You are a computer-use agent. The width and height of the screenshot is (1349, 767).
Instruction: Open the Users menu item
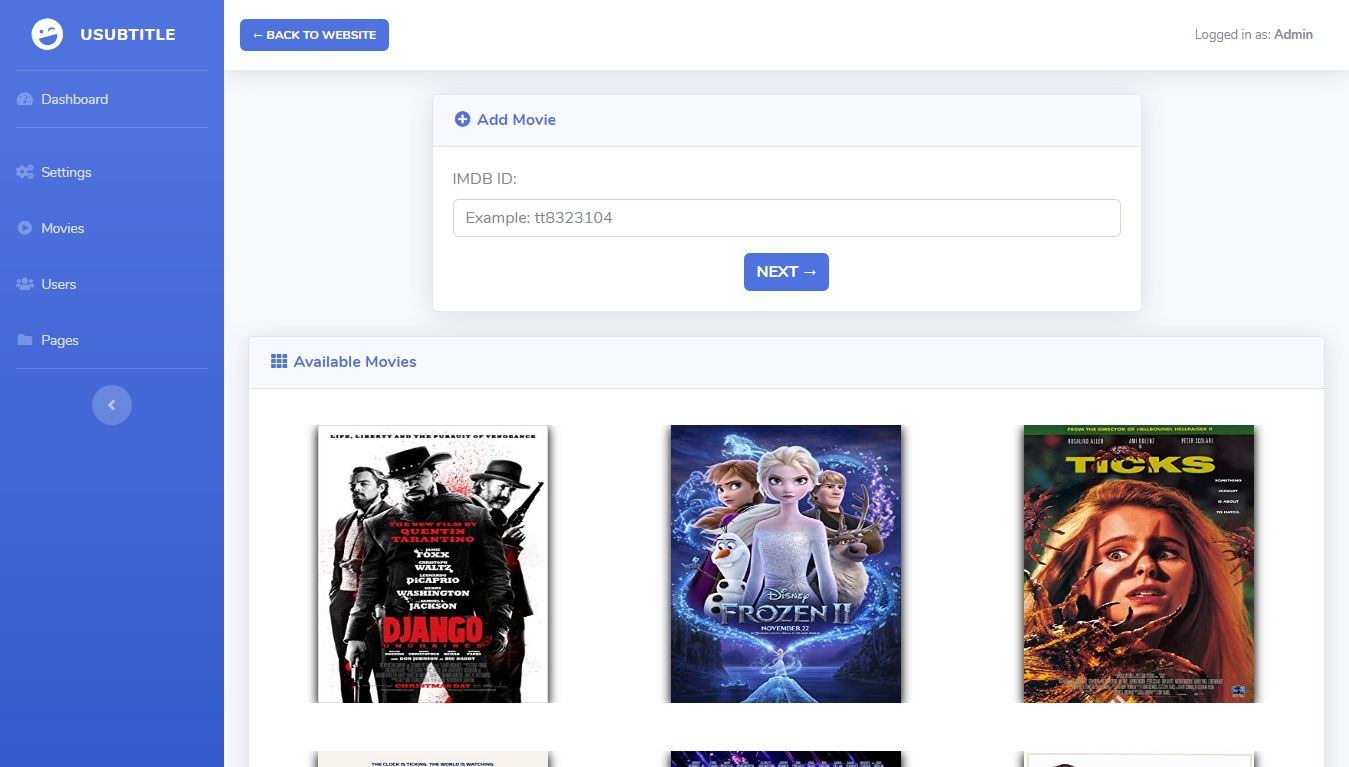pos(112,284)
